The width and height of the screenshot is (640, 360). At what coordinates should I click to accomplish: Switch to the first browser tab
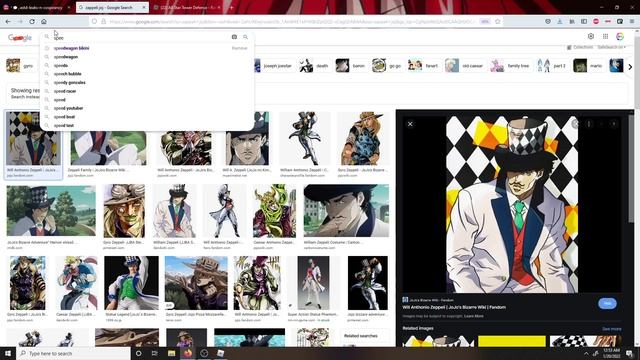click(x=37, y=7)
